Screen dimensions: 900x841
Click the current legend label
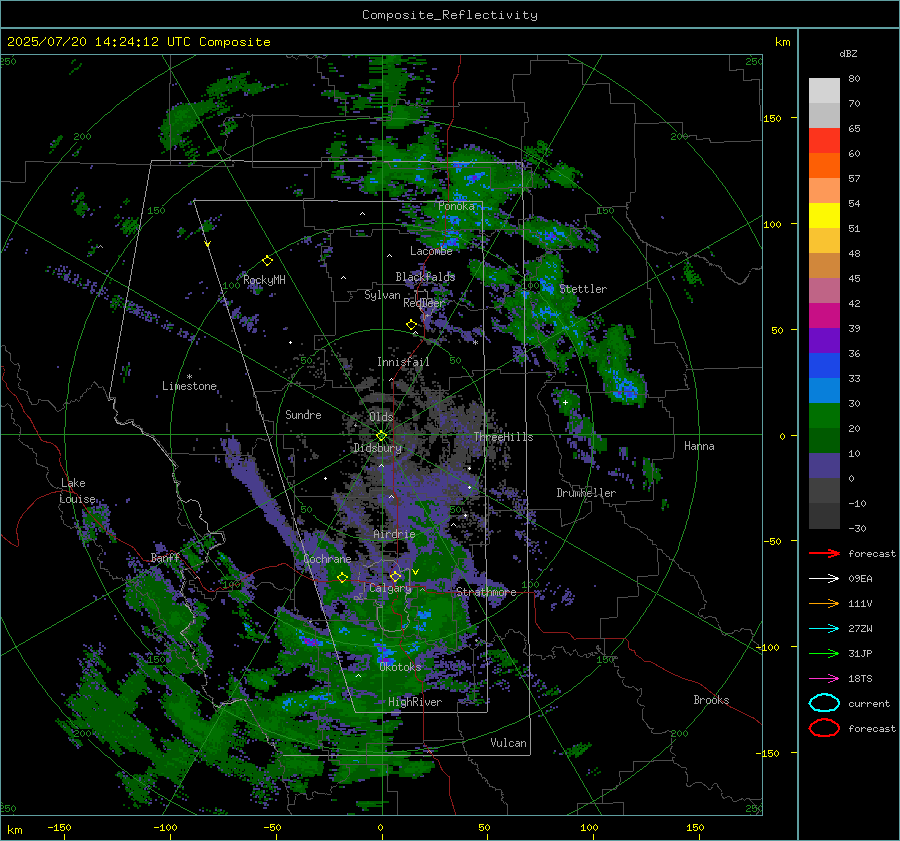(x=869, y=703)
